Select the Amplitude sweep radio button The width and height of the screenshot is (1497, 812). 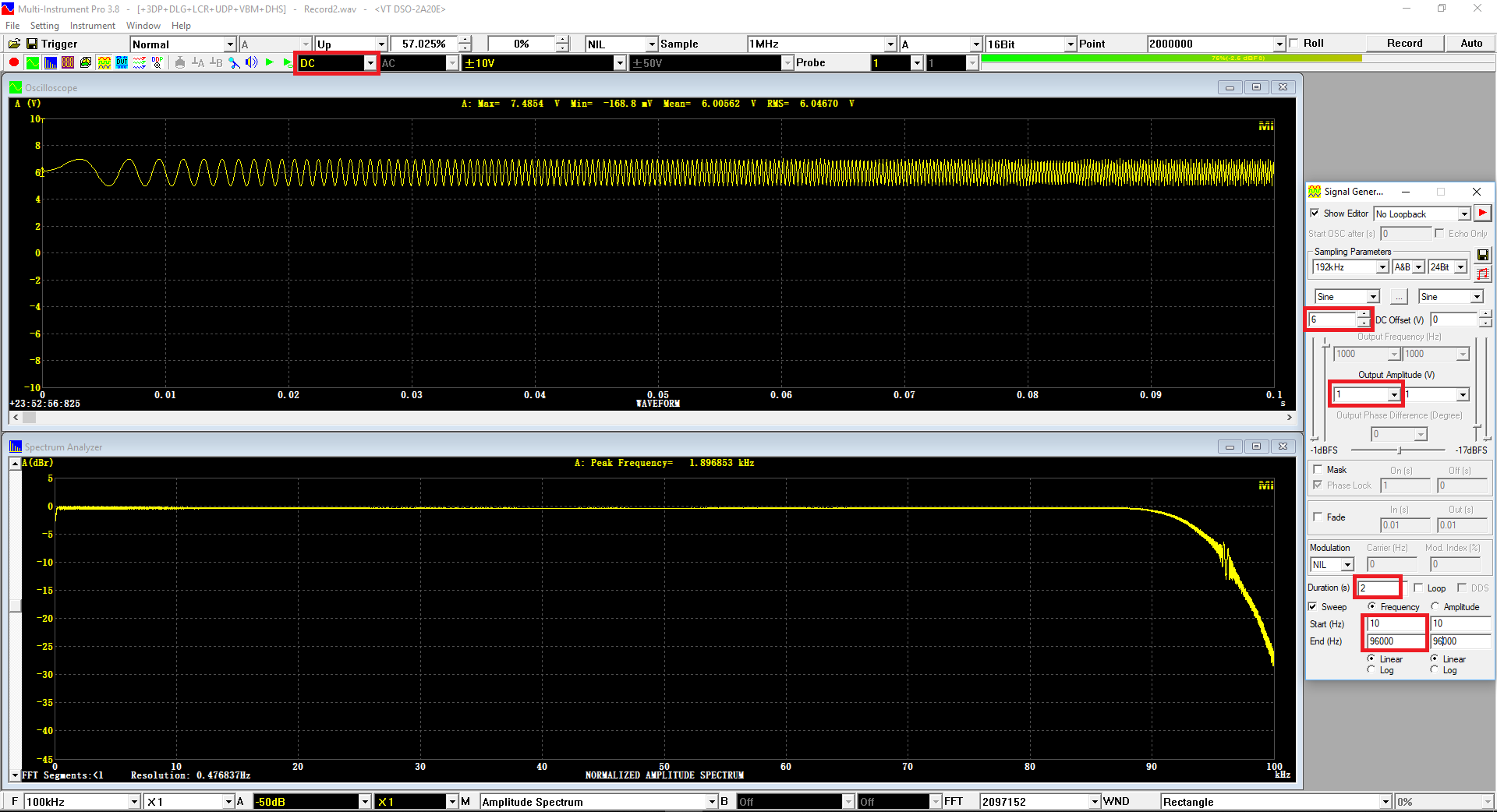pos(1435,606)
